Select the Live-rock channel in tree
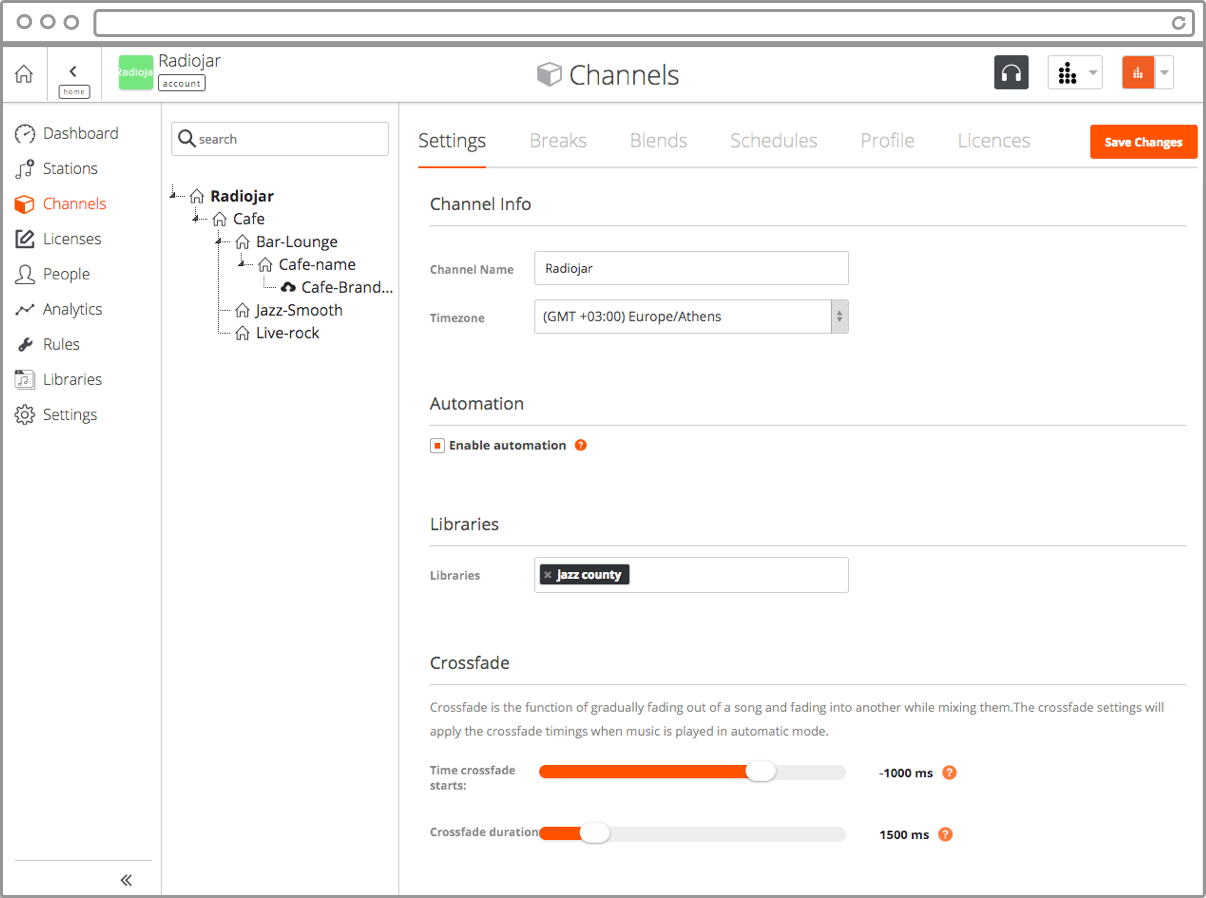1206x898 pixels. click(x=288, y=333)
